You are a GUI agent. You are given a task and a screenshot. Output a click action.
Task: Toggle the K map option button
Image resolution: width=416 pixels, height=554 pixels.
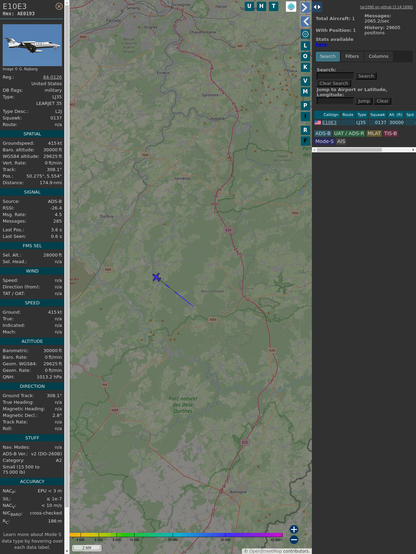(305, 67)
